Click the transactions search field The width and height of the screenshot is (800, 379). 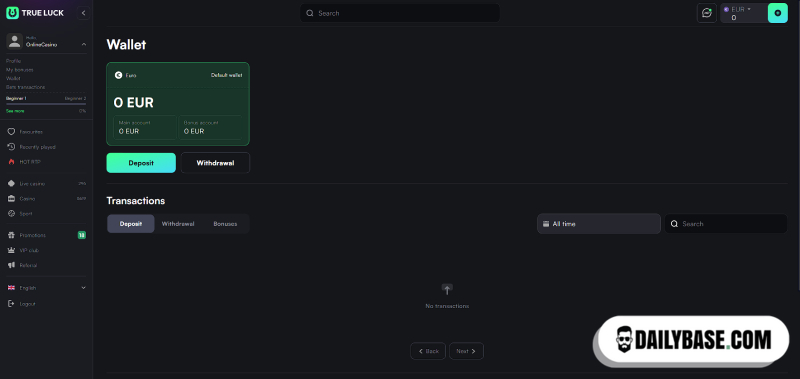tap(726, 224)
